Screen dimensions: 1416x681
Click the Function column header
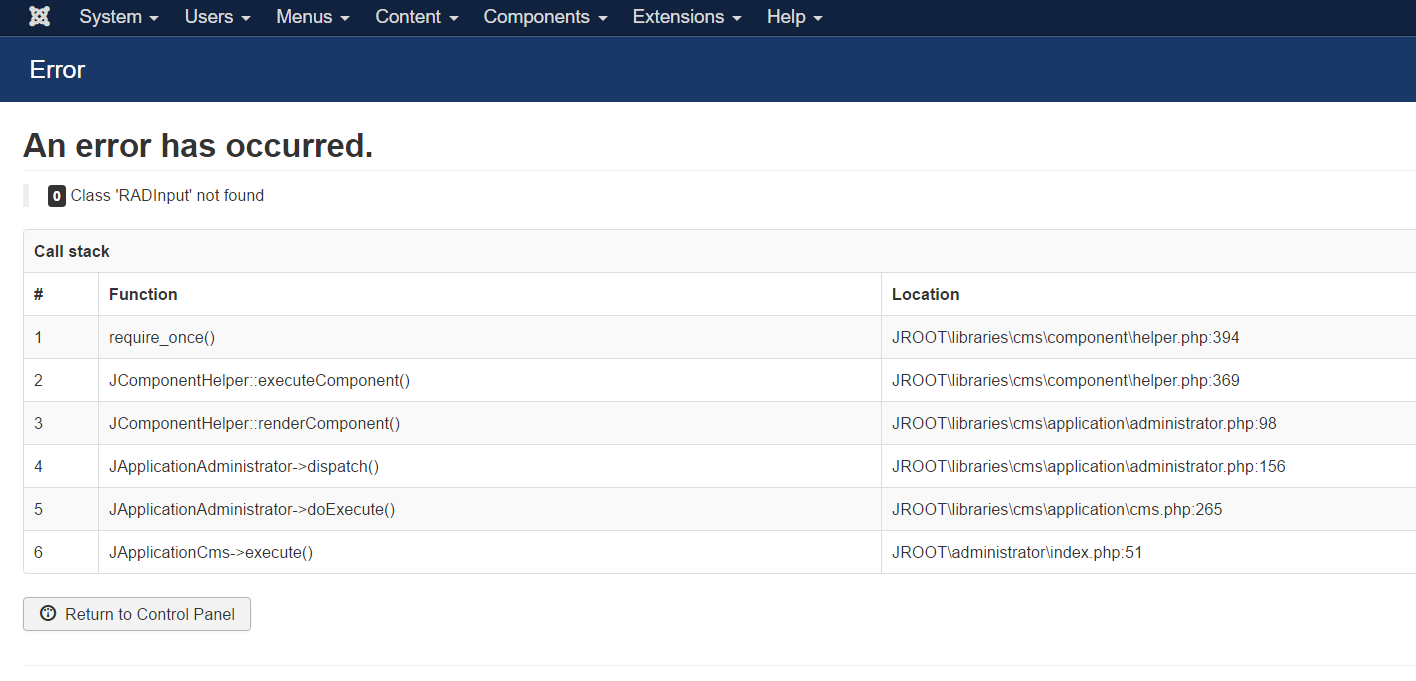click(143, 294)
